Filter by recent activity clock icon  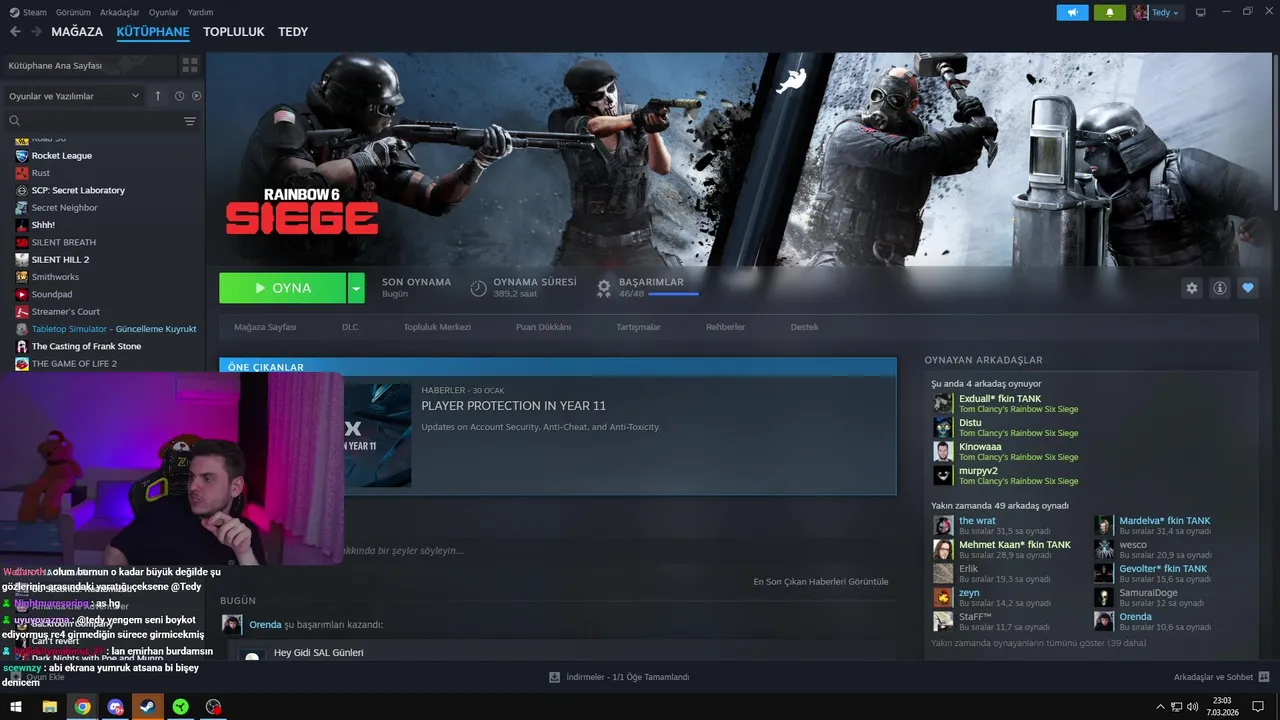coord(179,96)
